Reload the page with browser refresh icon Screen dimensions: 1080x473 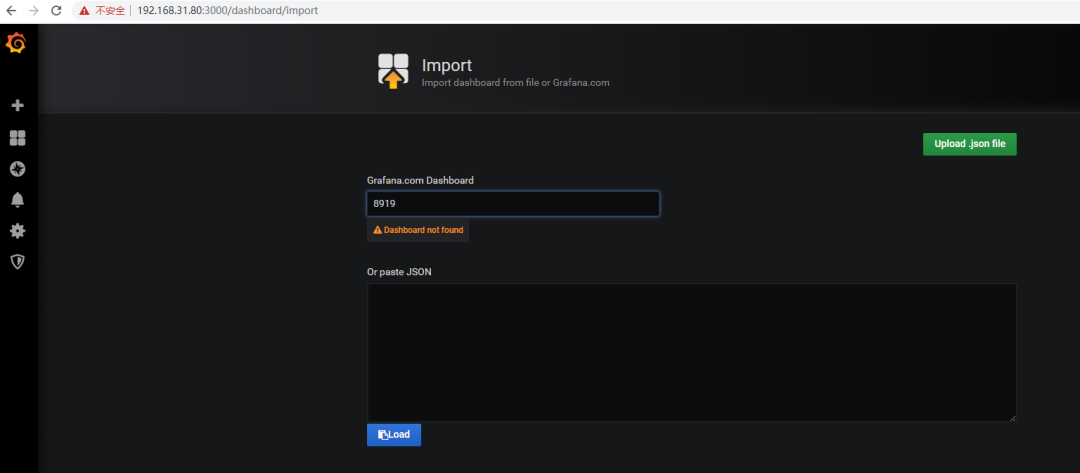pos(57,11)
